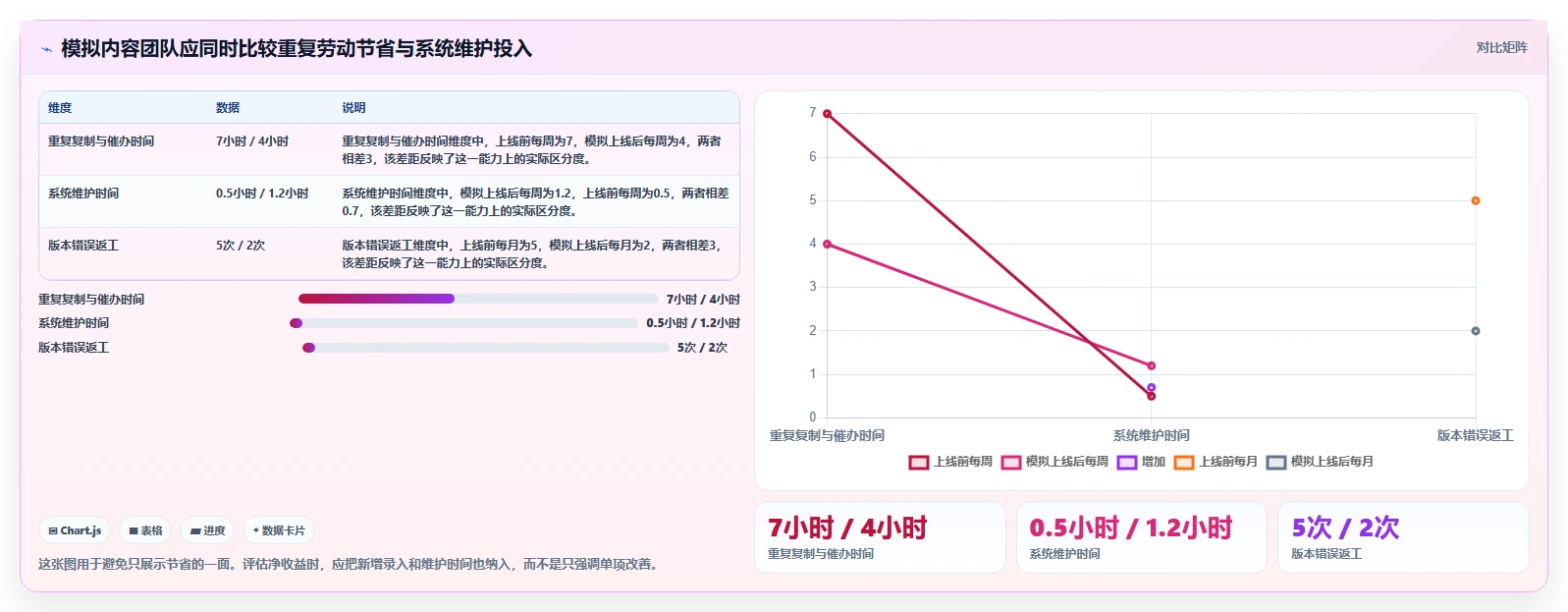Click the chart data point at value 4
The height and width of the screenshot is (612, 1568).
coord(827,244)
